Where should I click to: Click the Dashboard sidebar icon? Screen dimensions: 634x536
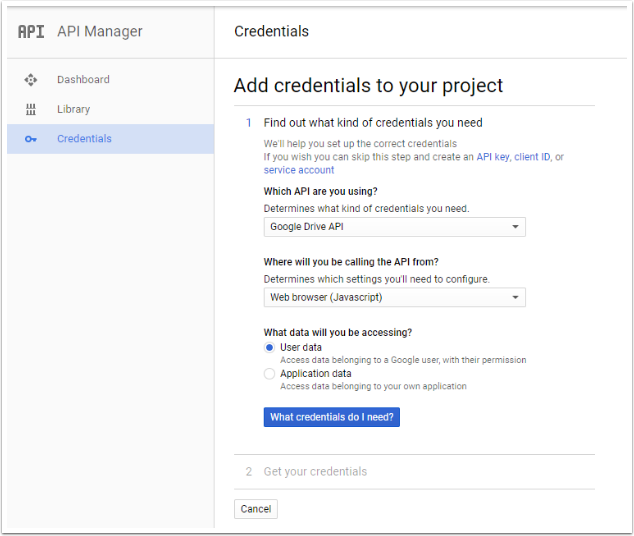tap(31, 80)
